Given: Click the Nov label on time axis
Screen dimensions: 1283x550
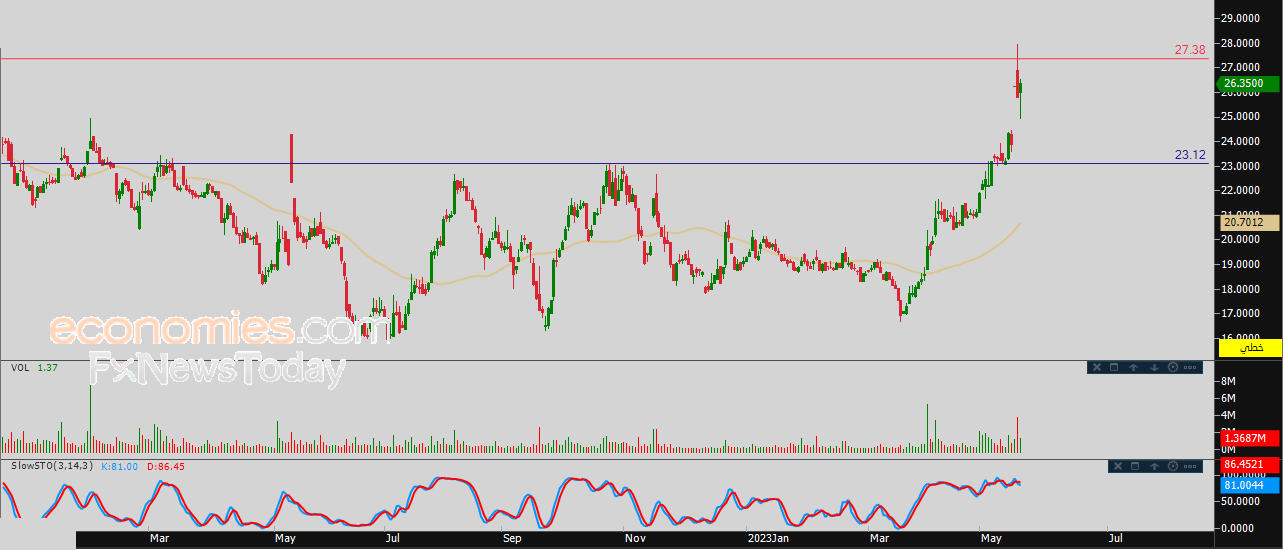Looking at the screenshot, I should pyautogui.click(x=635, y=539).
